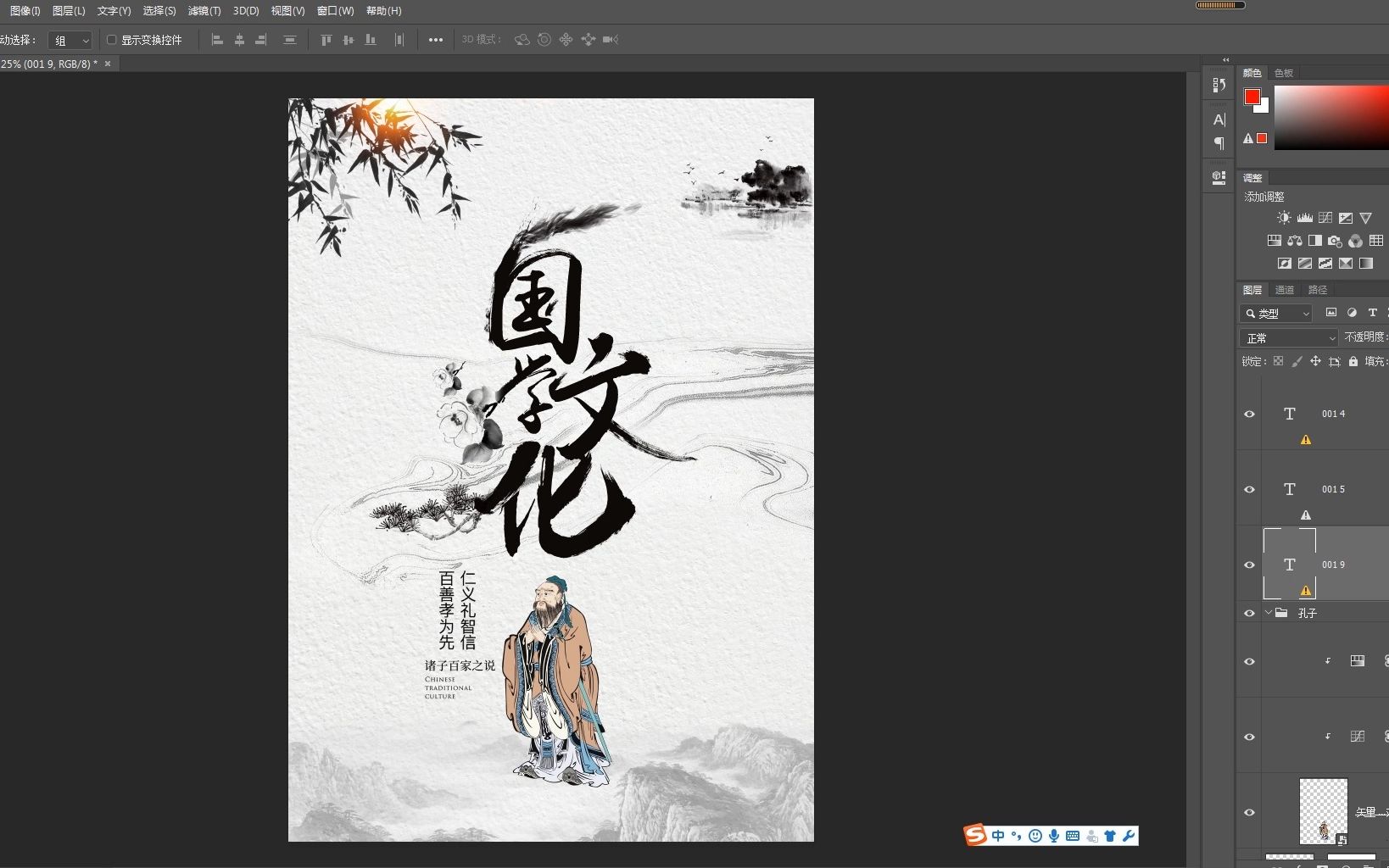This screenshot has height=868, width=1389.
Task: Toggle pixel layer filter icon
Action: tap(1331, 313)
